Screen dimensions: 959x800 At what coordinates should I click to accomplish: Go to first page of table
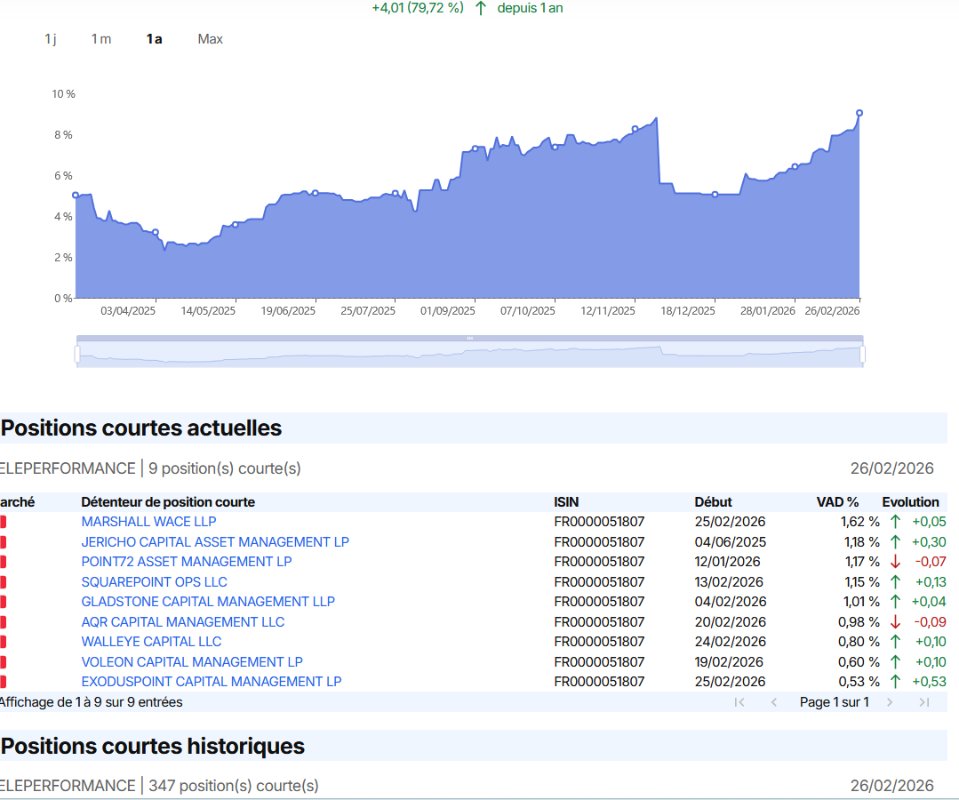click(739, 702)
